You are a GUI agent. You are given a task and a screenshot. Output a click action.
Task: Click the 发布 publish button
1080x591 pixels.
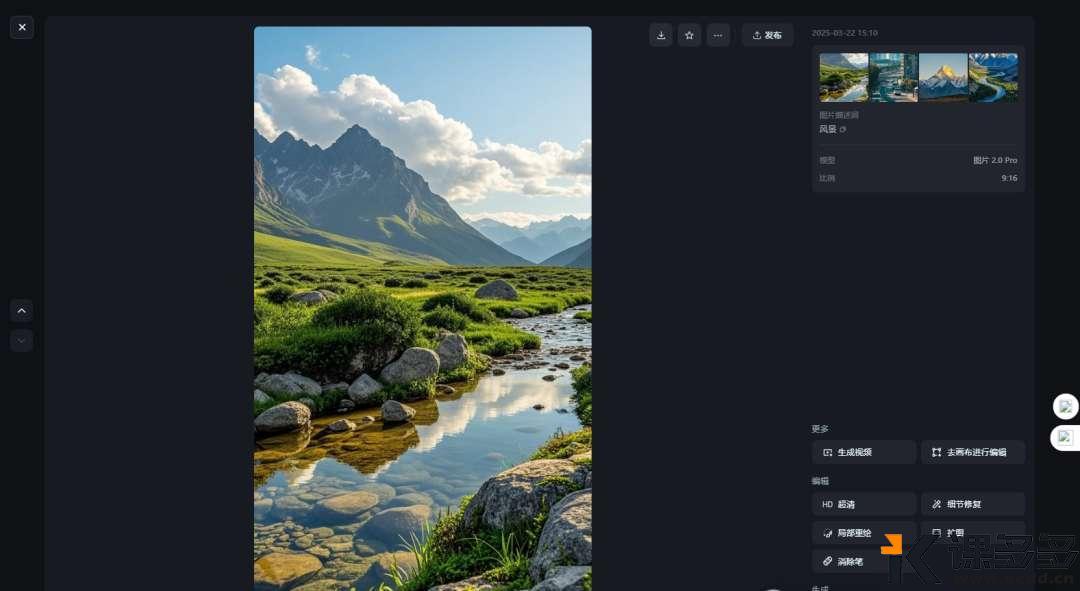(767, 35)
